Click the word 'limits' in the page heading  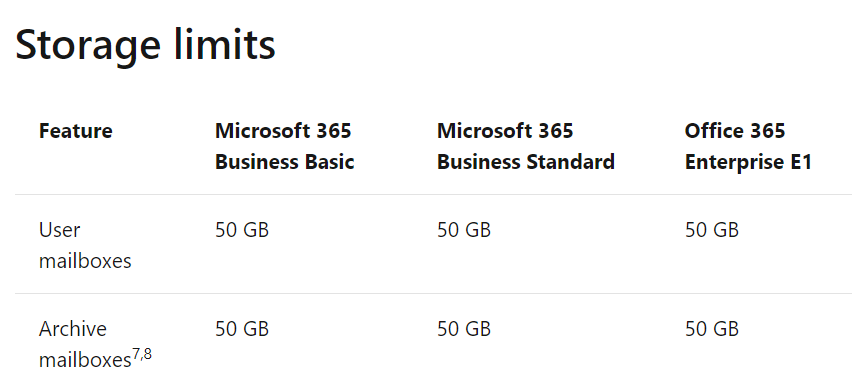point(225,43)
